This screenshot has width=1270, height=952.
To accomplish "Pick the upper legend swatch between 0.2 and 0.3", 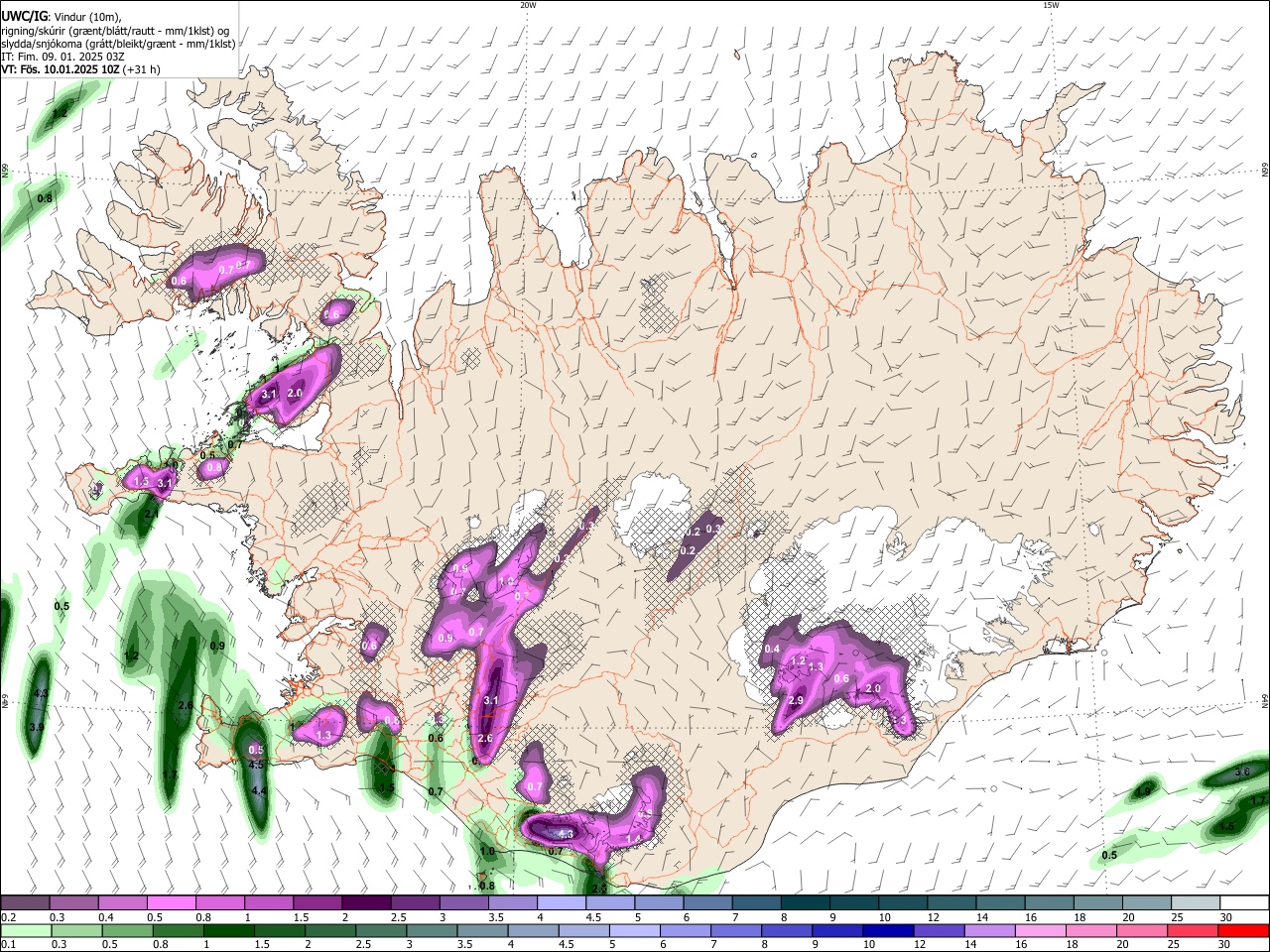I will pyautogui.click(x=25, y=903).
